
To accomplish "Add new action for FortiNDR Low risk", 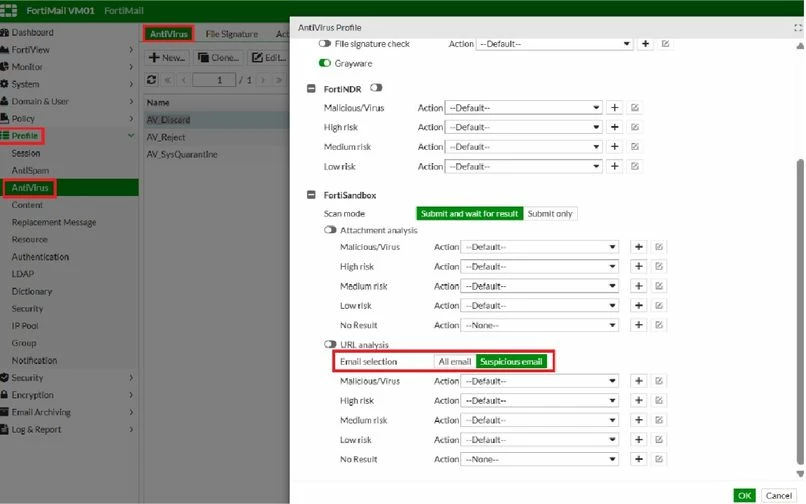I will 614,167.
